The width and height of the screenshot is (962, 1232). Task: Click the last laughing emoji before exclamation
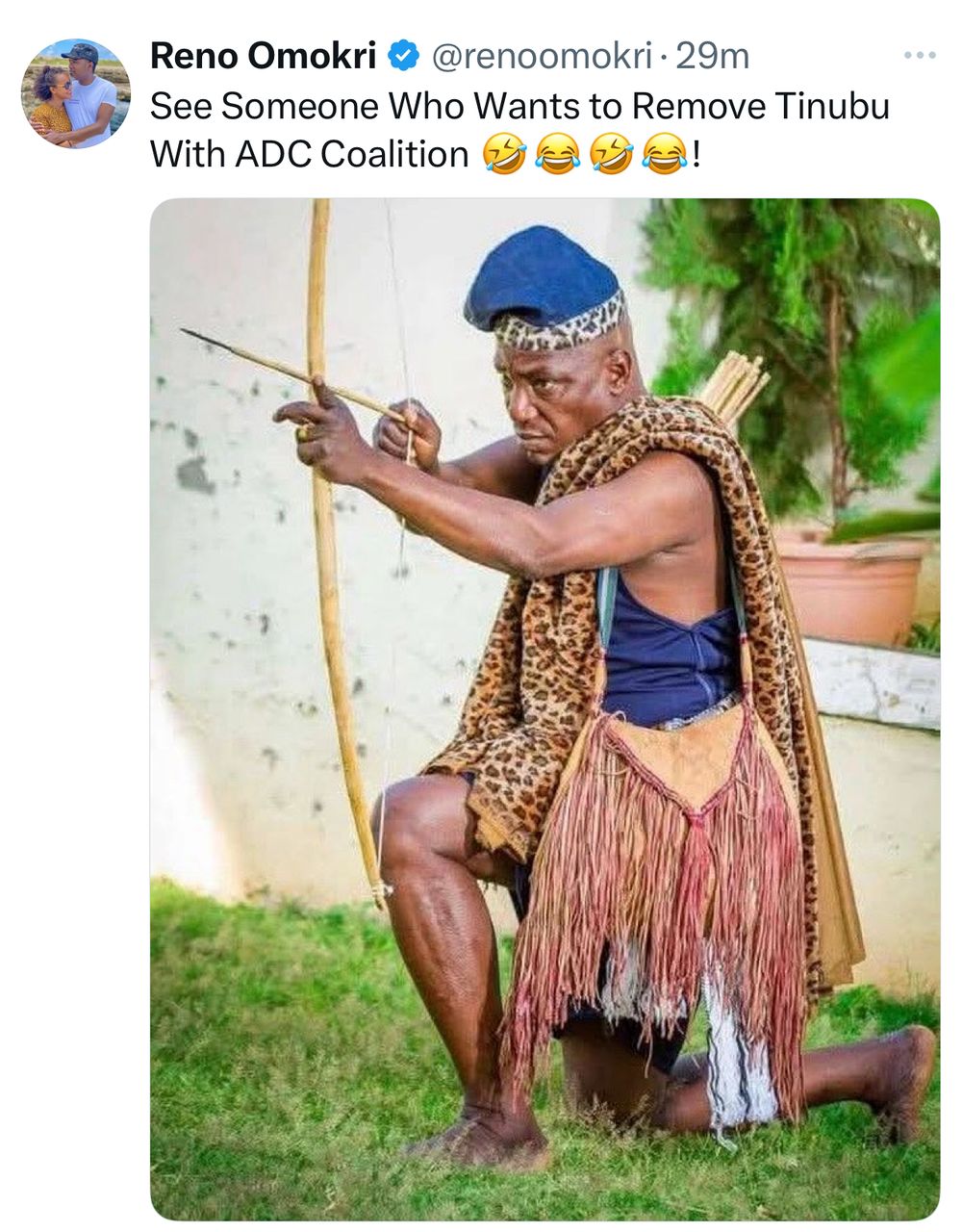click(666, 154)
